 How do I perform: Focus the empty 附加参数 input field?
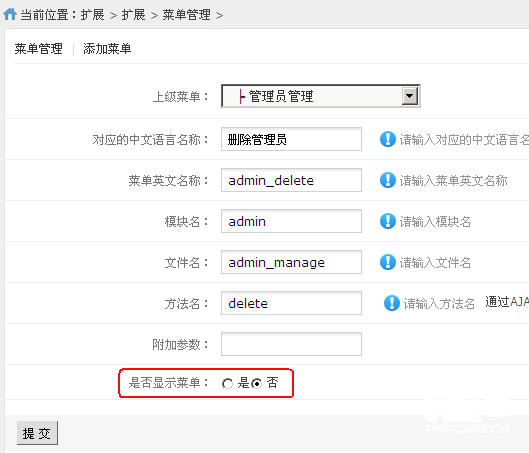coord(291,344)
